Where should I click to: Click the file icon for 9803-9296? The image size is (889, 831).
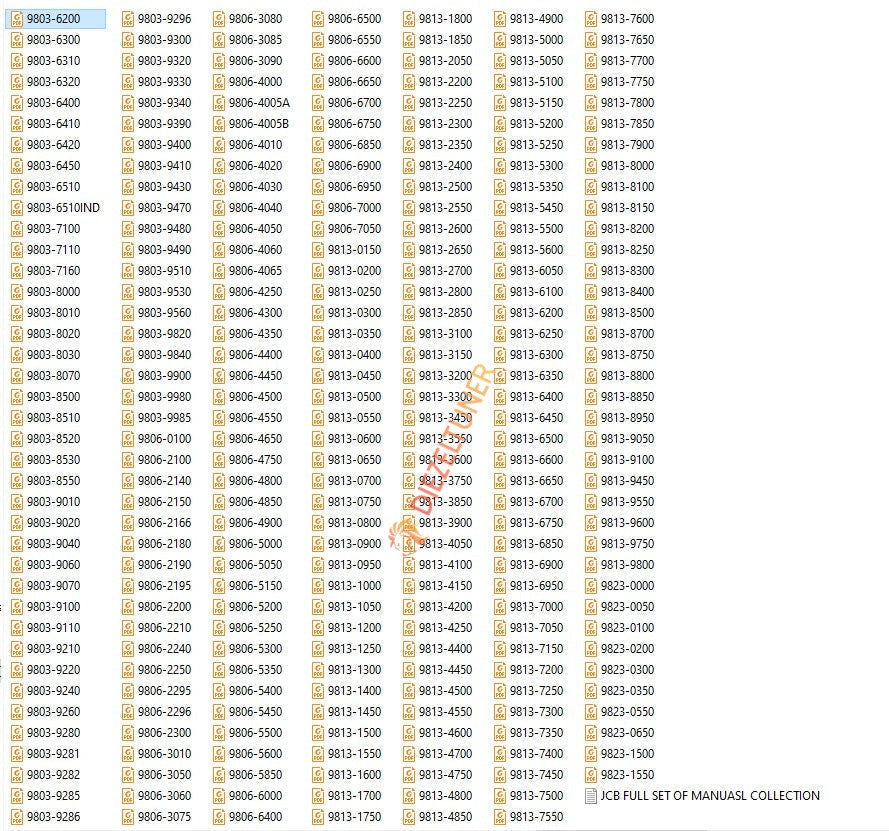[x=128, y=19]
